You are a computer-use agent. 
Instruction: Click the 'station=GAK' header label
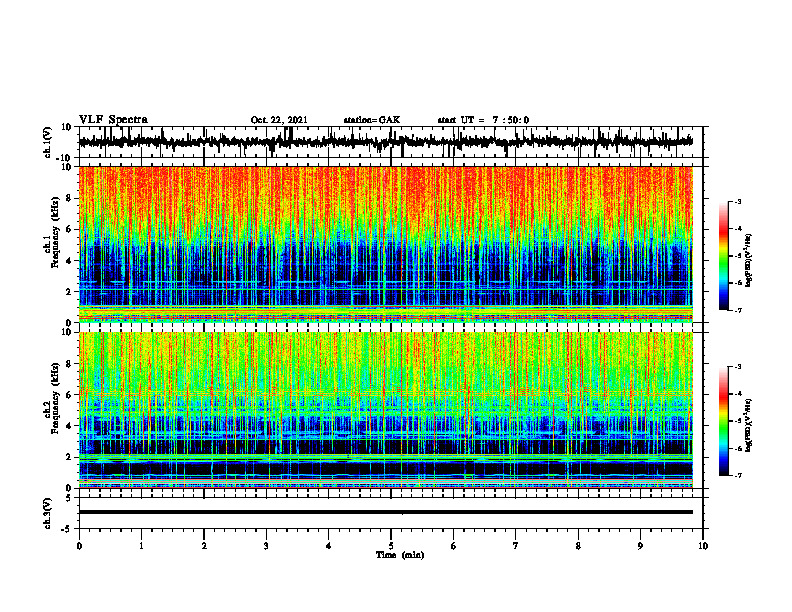(372, 120)
